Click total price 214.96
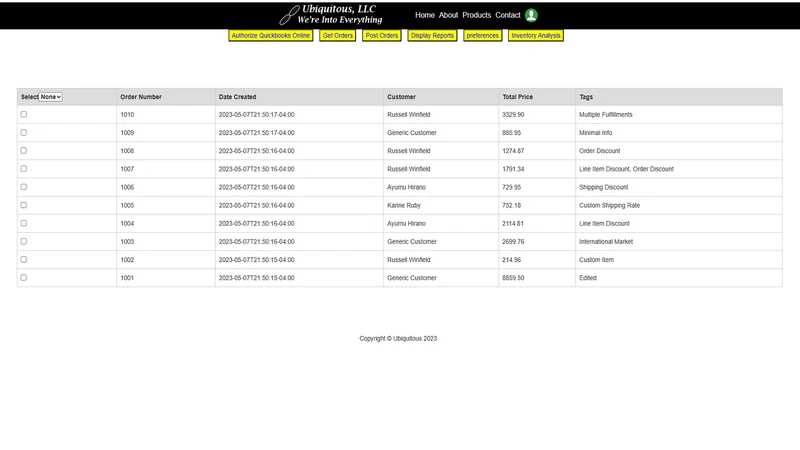This screenshot has width=800, height=450. 511,260
